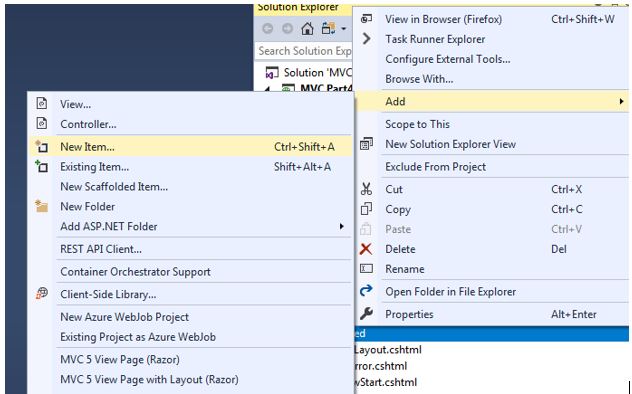Expand the Add ASP.NET Folder submenu arrow
Viewport: 632px width, 394px height.
point(341,226)
